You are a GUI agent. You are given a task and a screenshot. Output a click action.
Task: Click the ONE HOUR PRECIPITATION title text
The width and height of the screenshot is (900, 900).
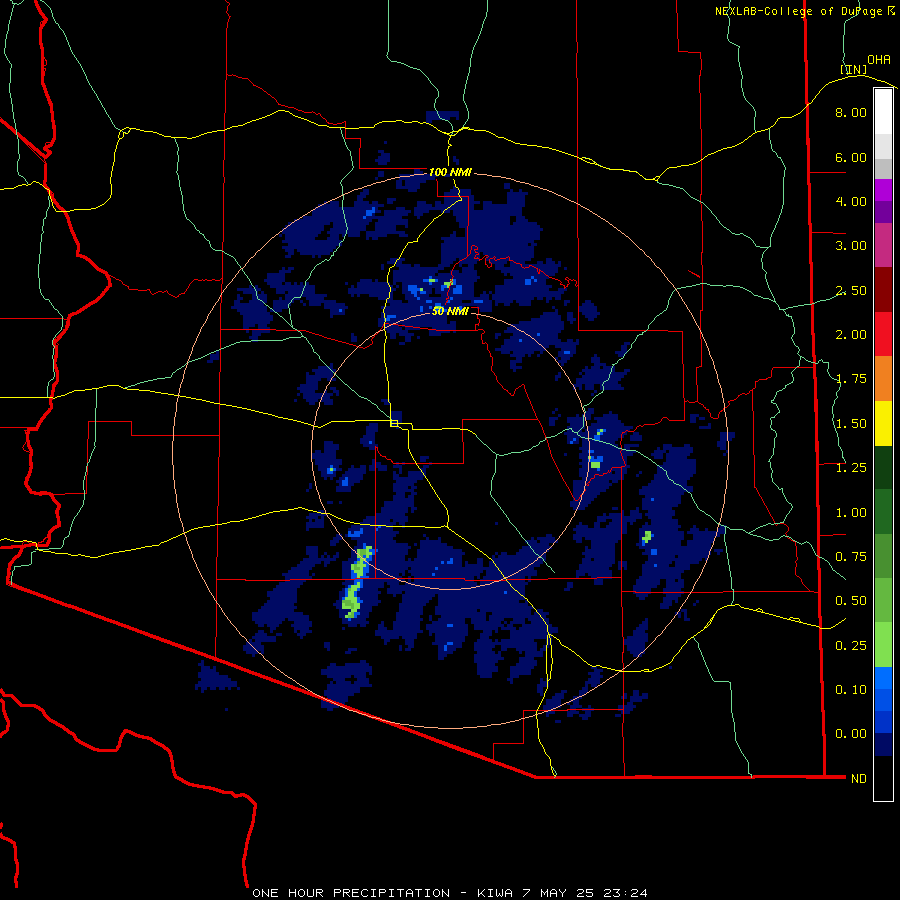click(351, 893)
